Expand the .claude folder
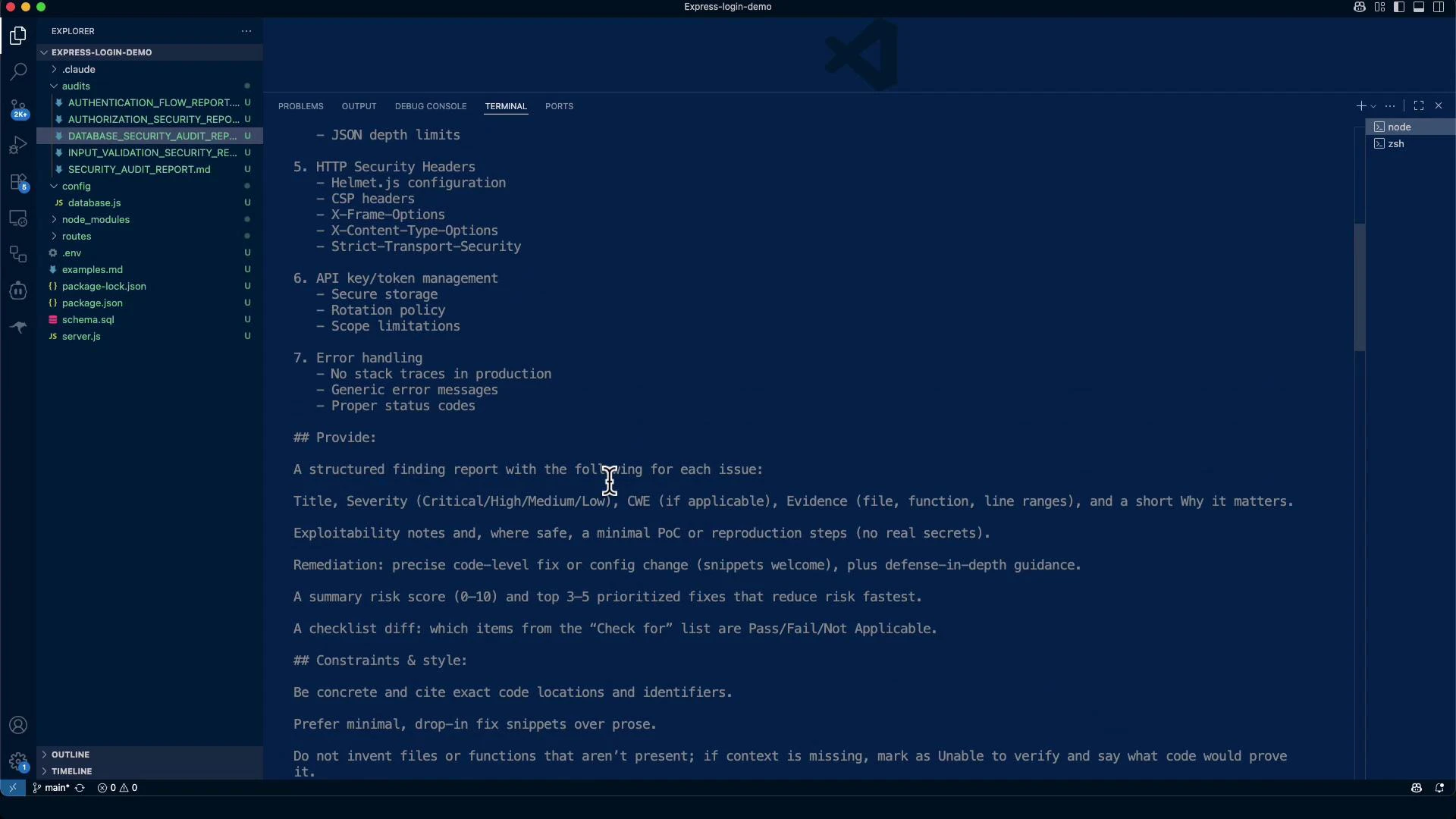This screenshot has height=819, width=1456. [149, 69]
